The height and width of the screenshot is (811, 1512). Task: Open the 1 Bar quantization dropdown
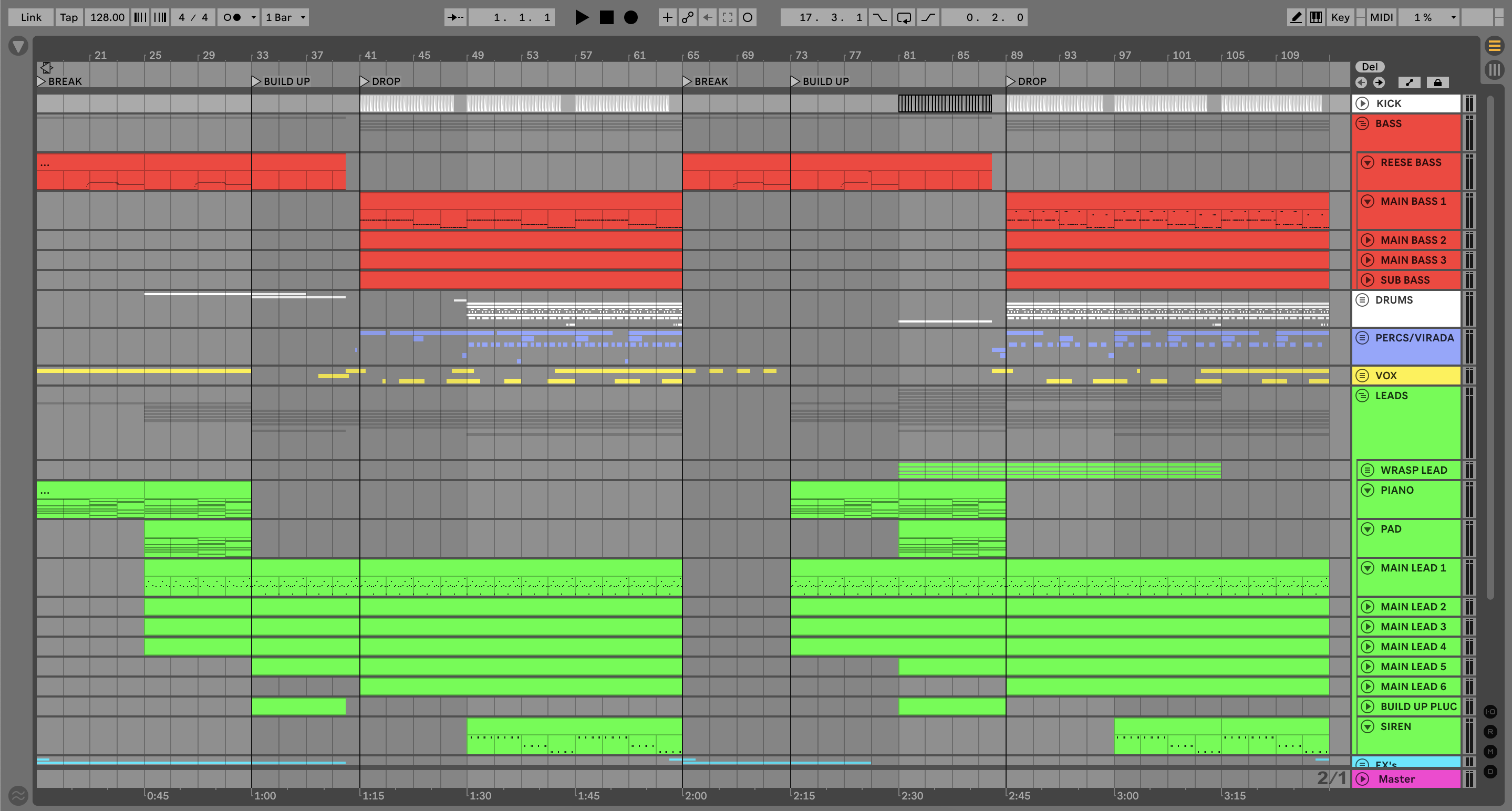coord(285,18)
